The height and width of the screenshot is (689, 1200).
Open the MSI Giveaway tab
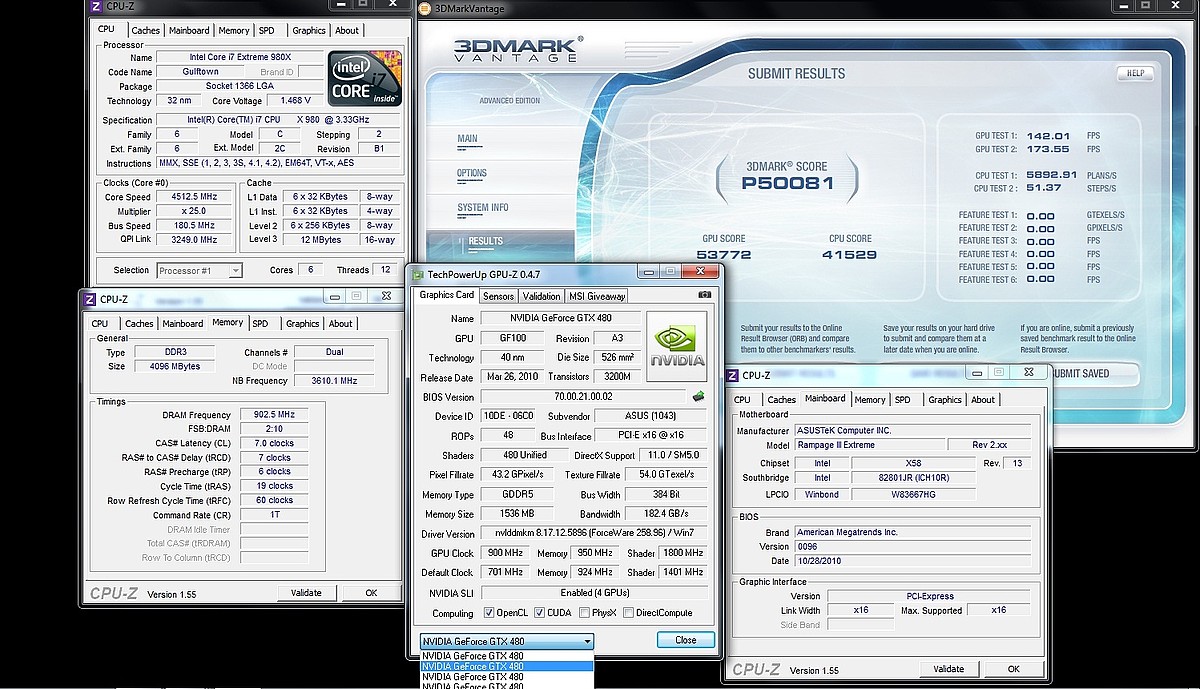[x=597, y=296]
